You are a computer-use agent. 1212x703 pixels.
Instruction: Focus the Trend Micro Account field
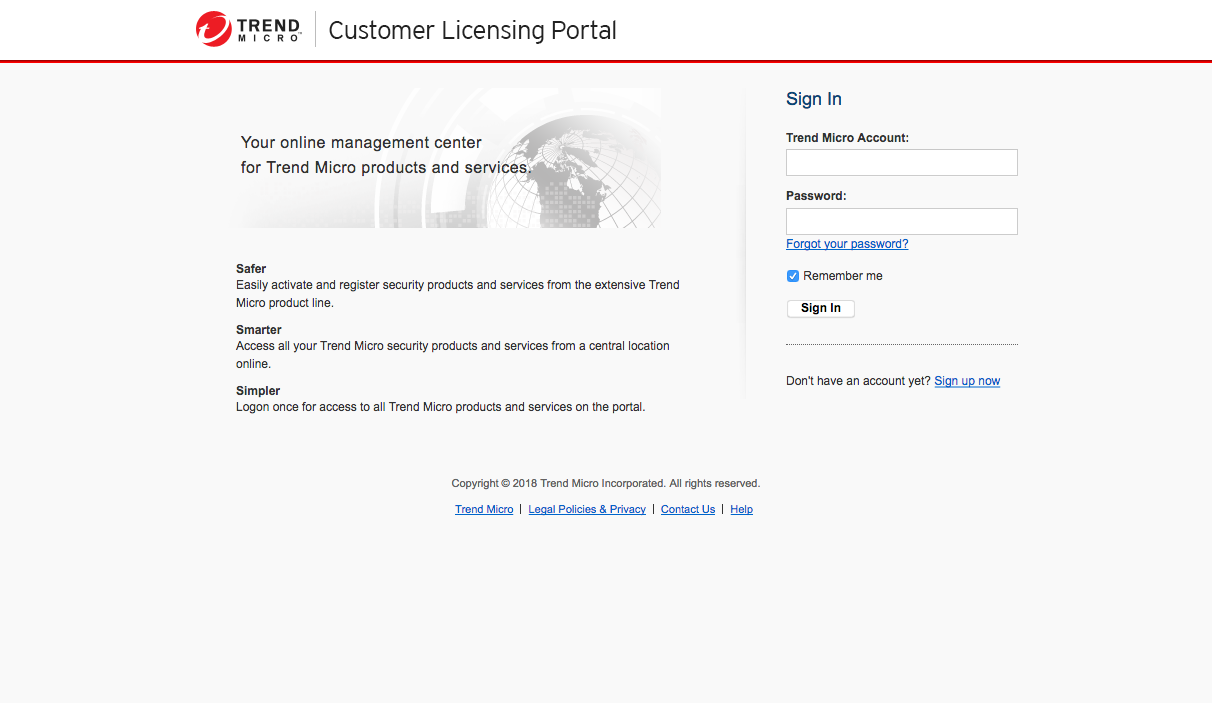point(901,163)
